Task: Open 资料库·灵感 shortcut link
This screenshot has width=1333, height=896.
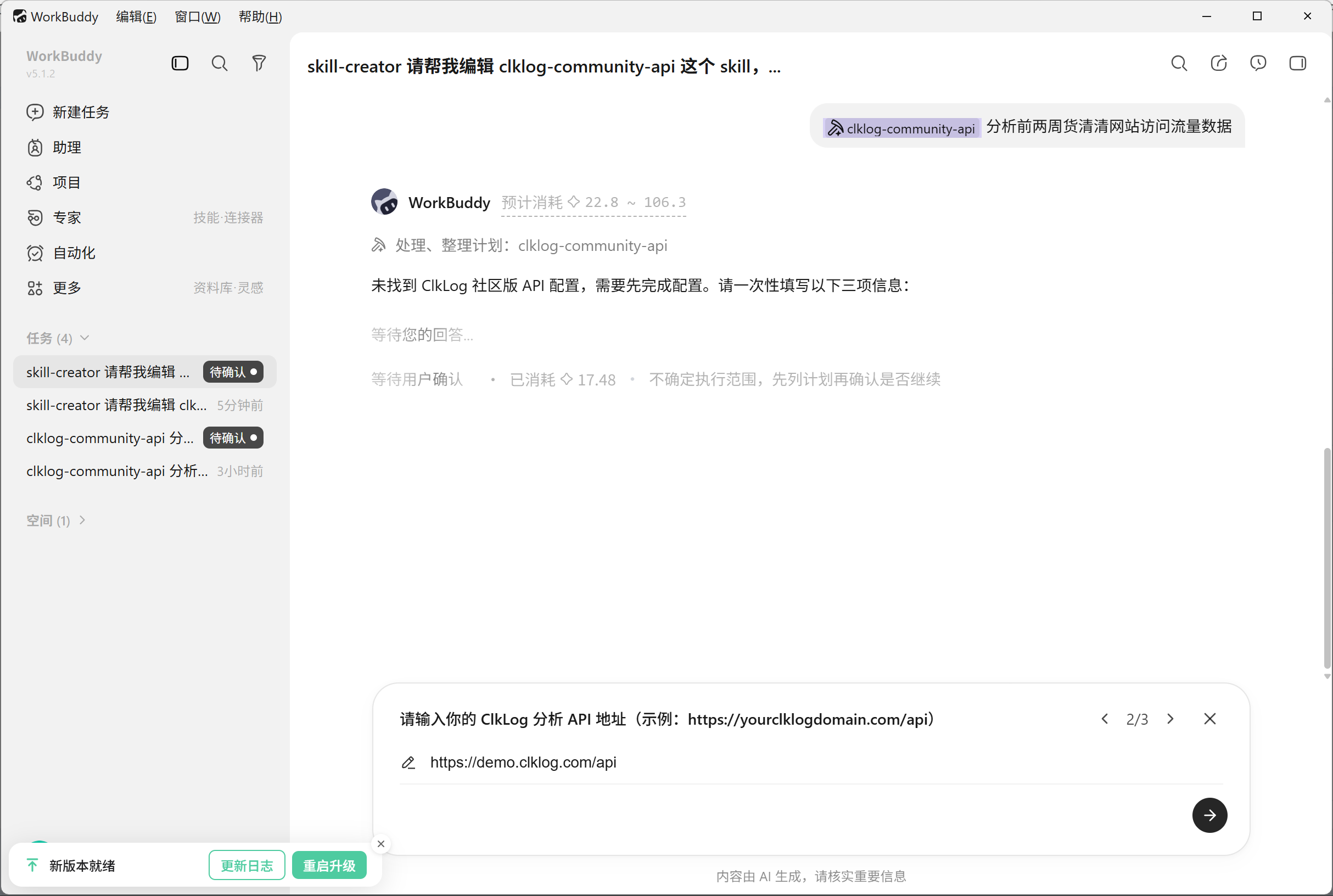Action: [228, 288]
